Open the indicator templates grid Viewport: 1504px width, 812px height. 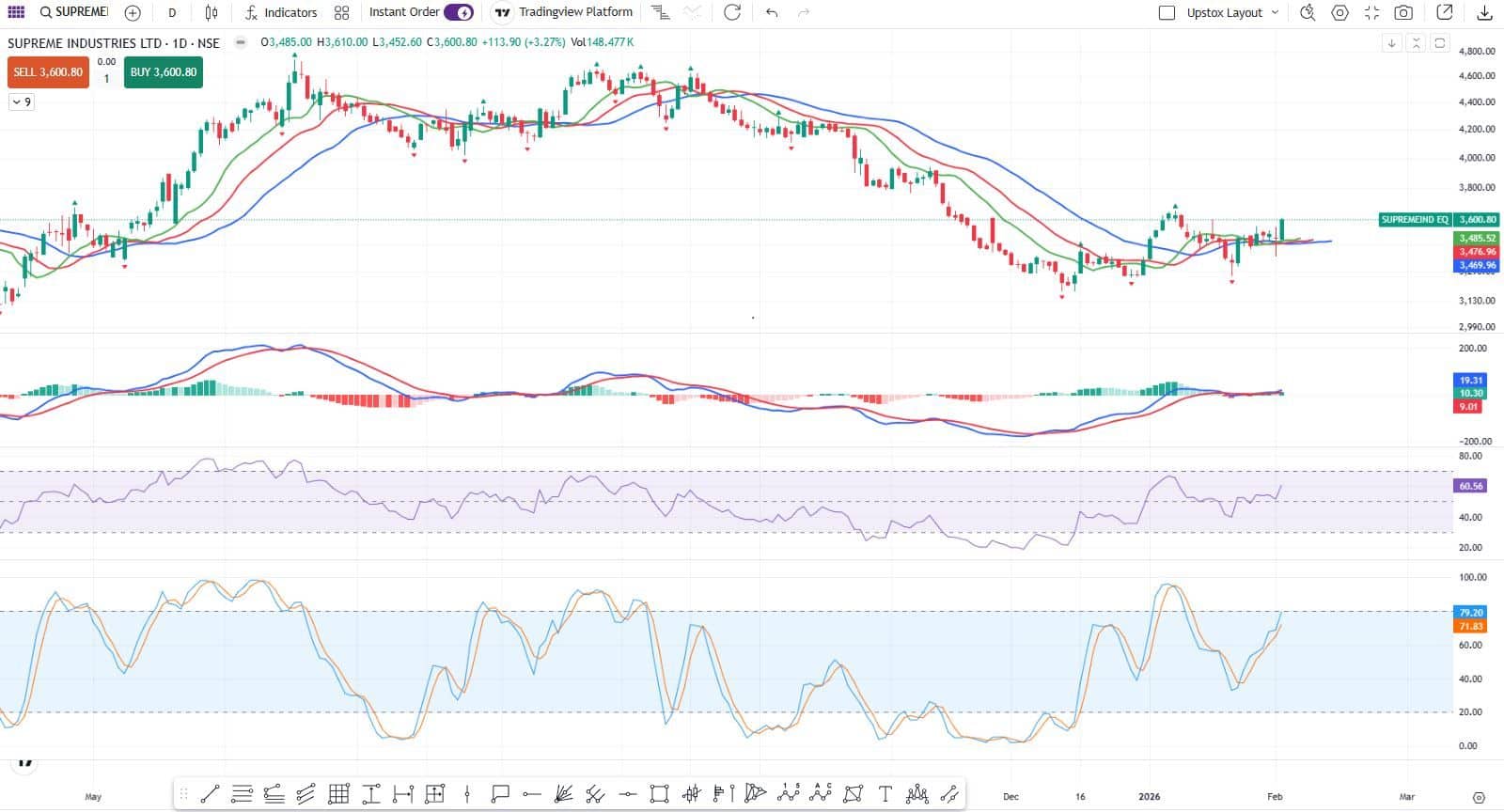(341, 12)
